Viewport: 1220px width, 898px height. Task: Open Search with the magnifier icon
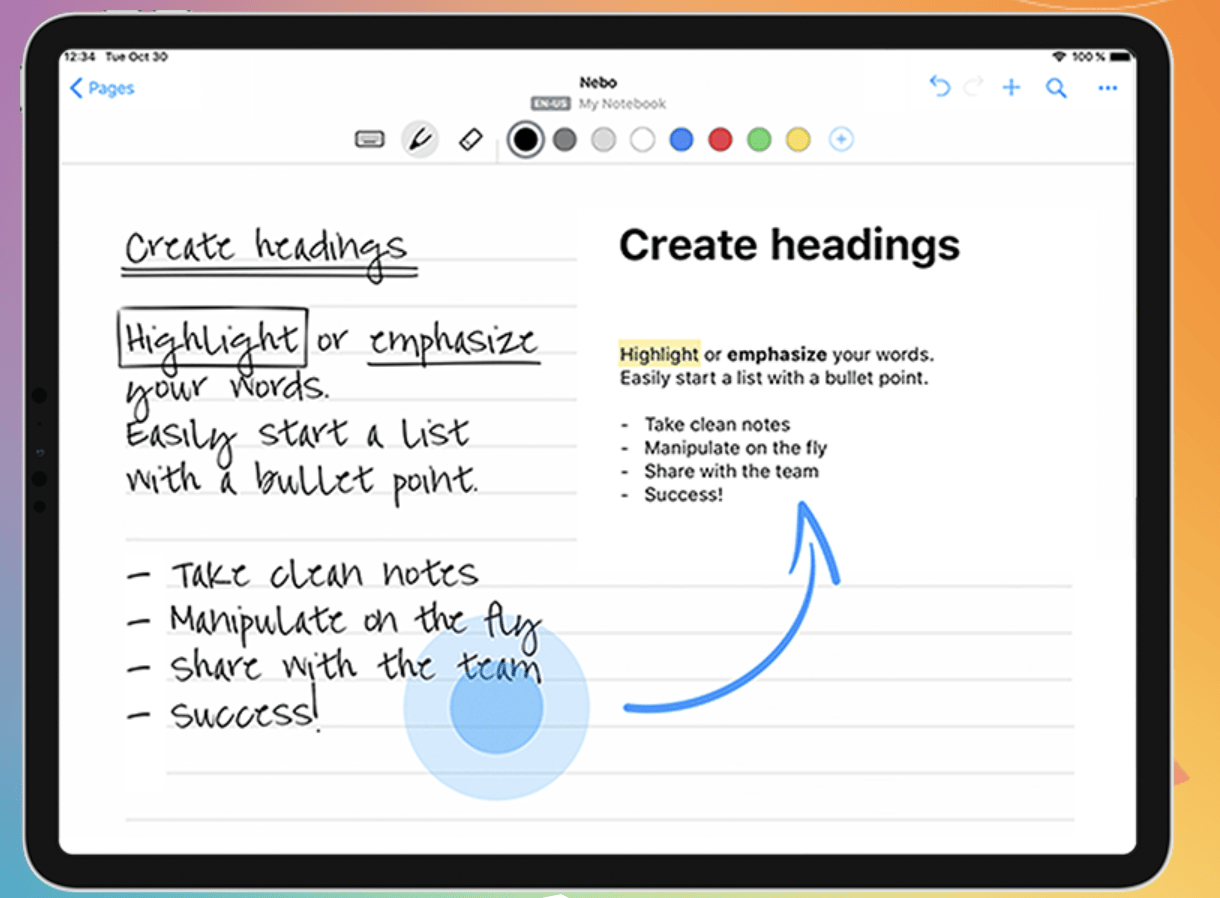1057,88
